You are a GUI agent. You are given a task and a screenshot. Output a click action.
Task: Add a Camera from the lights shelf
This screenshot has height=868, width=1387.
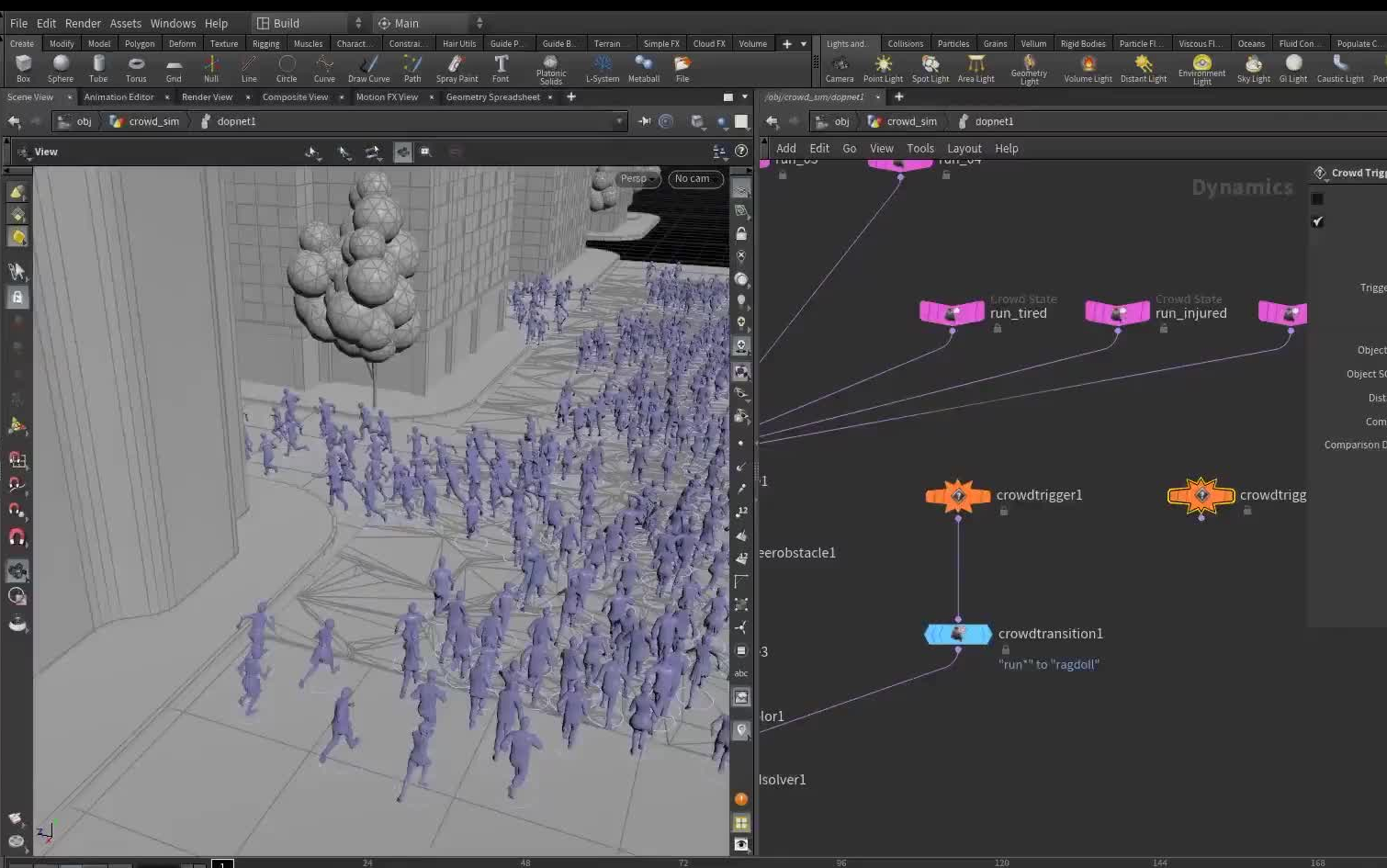click(840, 68)
